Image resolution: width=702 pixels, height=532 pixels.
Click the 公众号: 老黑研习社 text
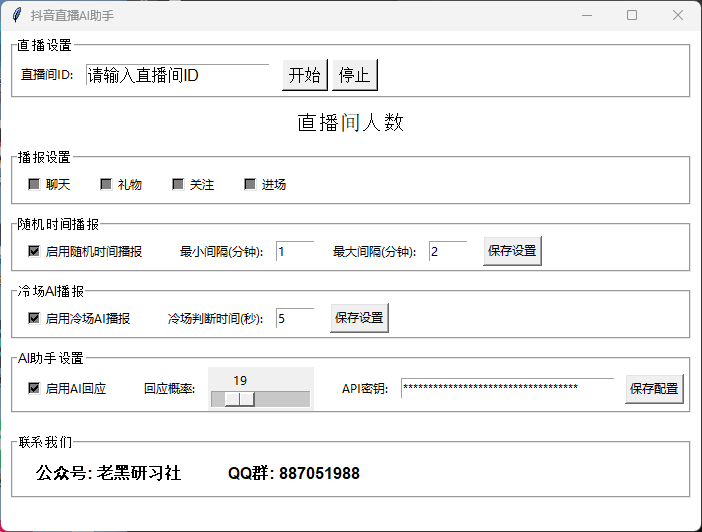(x=108, y=473)
